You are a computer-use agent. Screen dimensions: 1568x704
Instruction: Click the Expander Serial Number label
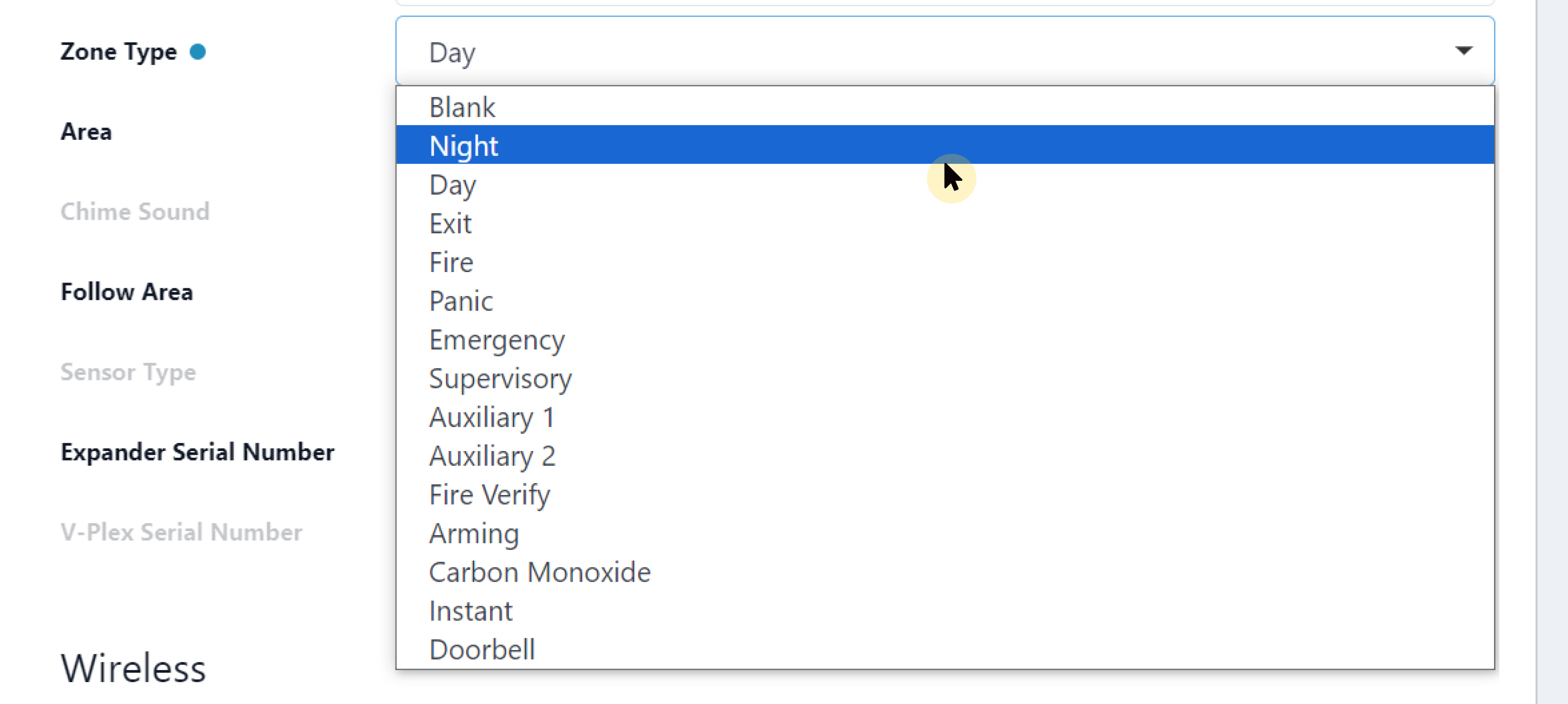198,452
